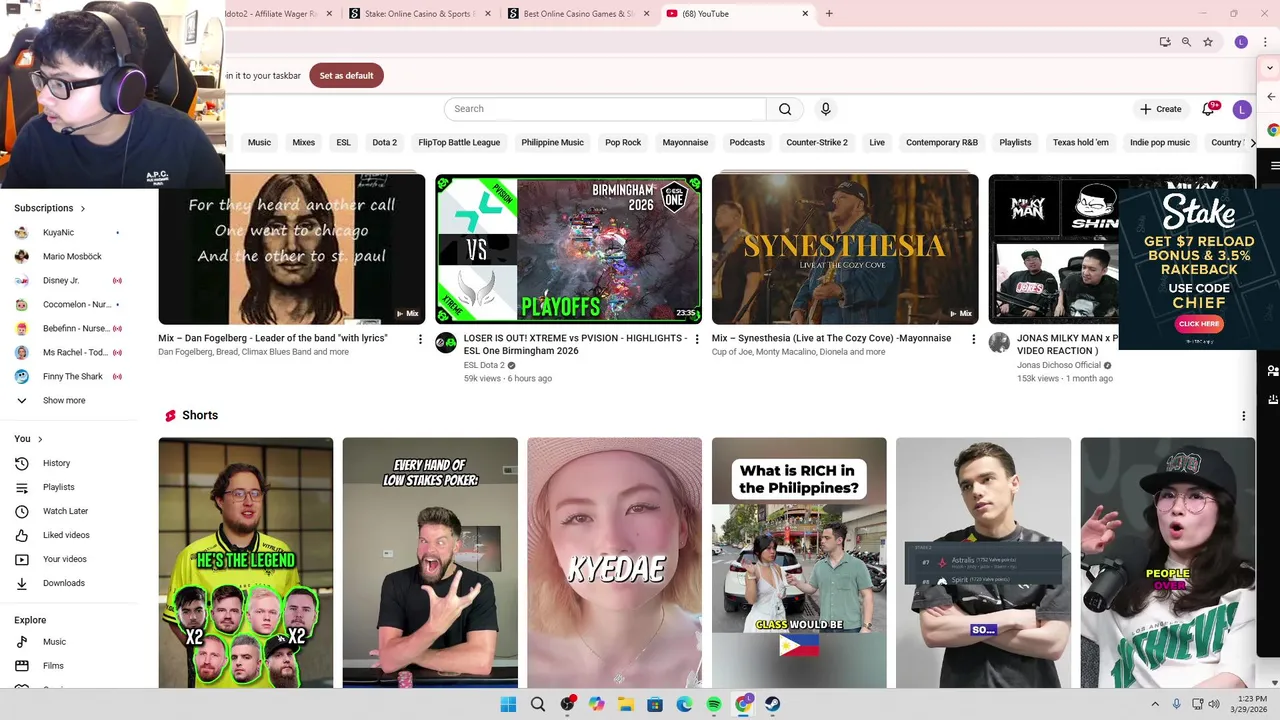Install the app via address bar icon

coord(1165,42)
